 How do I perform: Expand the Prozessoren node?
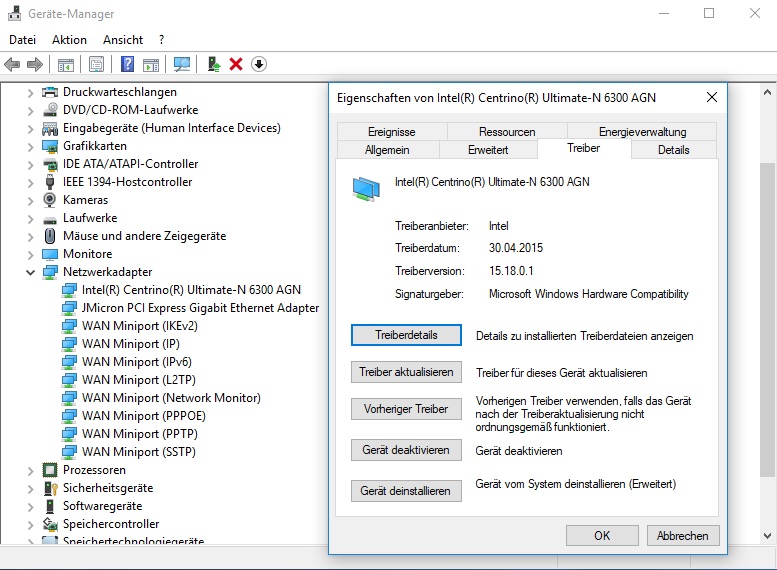(x=30, y=470)
